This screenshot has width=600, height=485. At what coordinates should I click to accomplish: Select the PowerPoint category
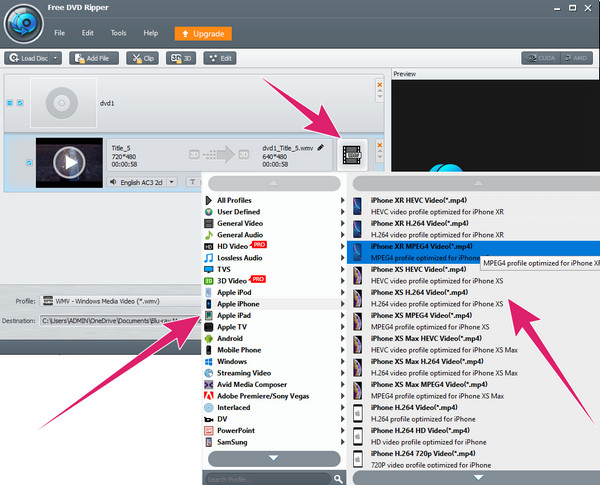pos(274,430)
